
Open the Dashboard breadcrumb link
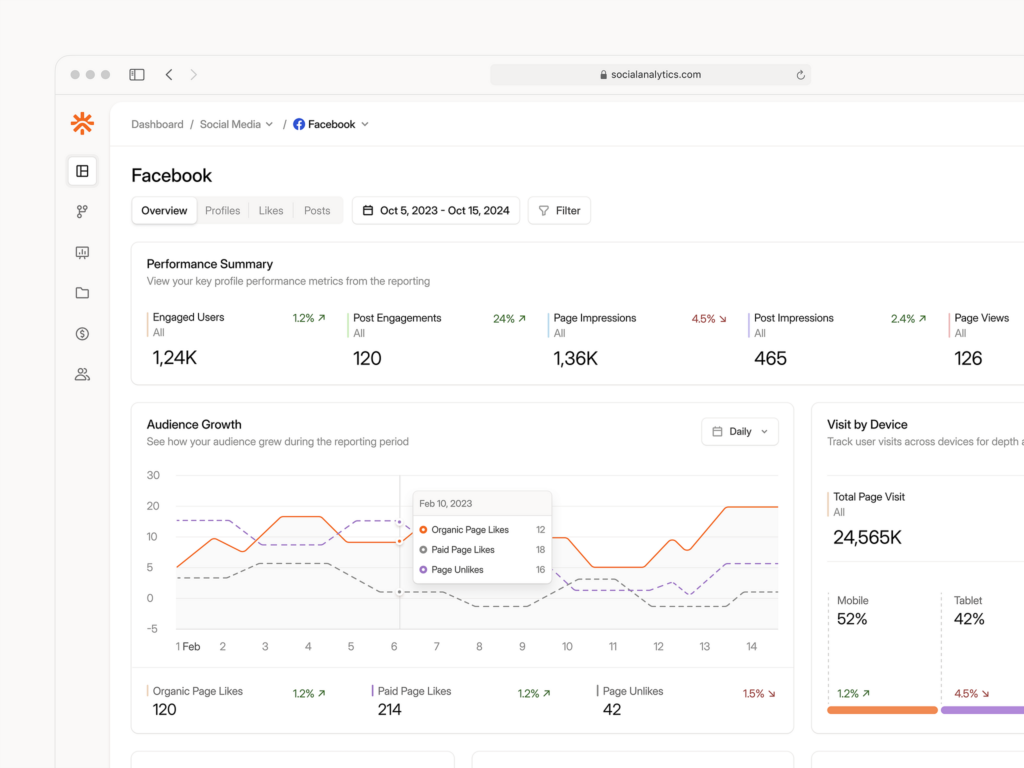click(x=157, y=124)
